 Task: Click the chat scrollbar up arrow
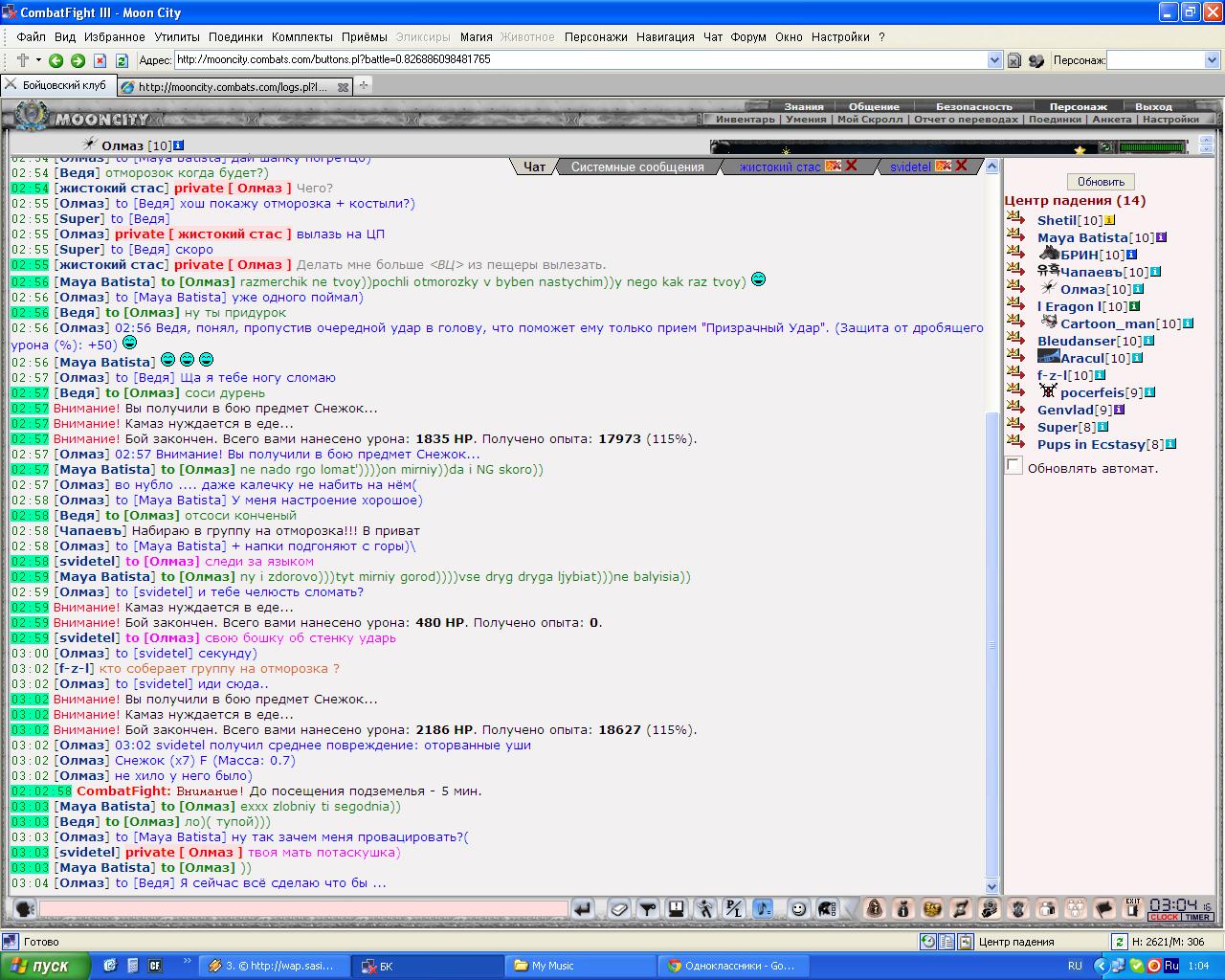click(992, 166)
